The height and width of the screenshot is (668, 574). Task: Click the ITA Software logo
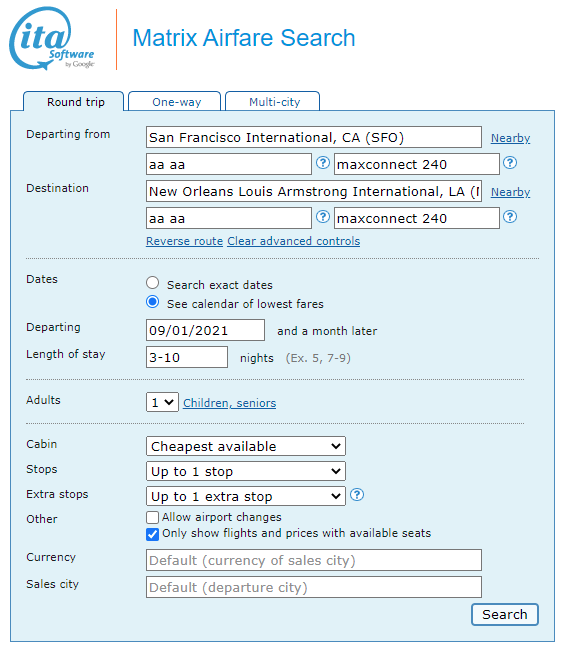(x=52, y=38)
